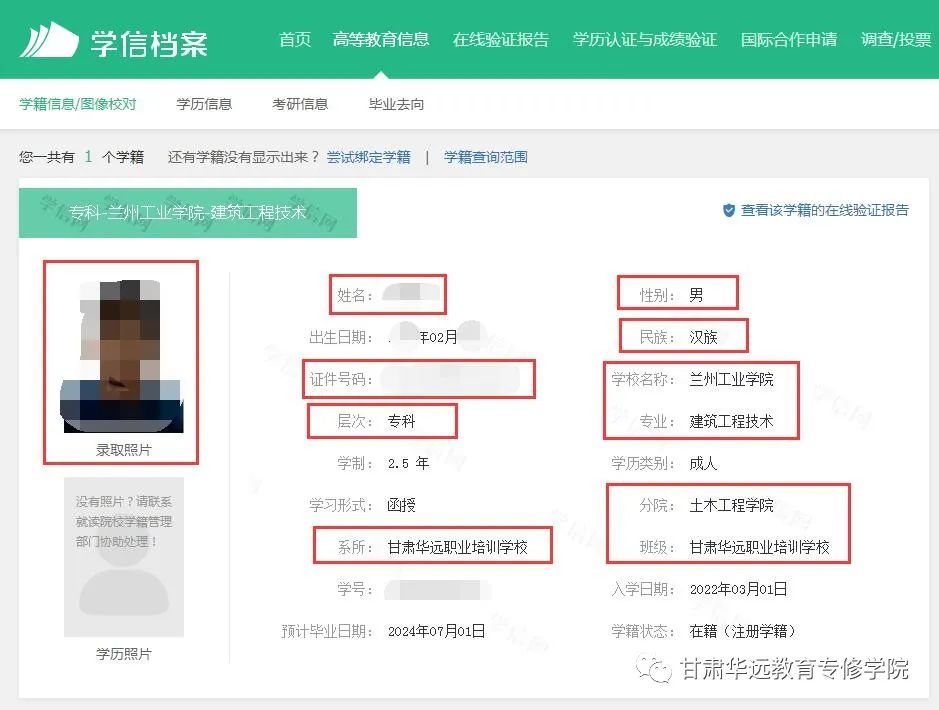Open the 学籍查询范围 link
Screen dimensions: 939x710
click(486, 157)
